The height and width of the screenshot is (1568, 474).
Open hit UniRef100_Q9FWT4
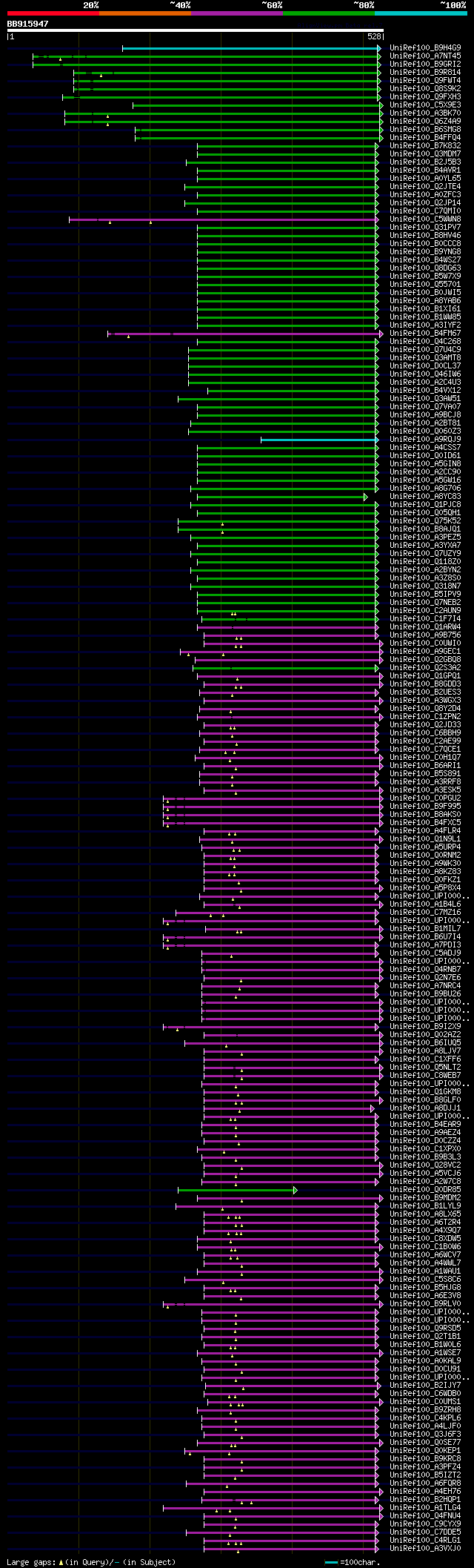(425, 81)
